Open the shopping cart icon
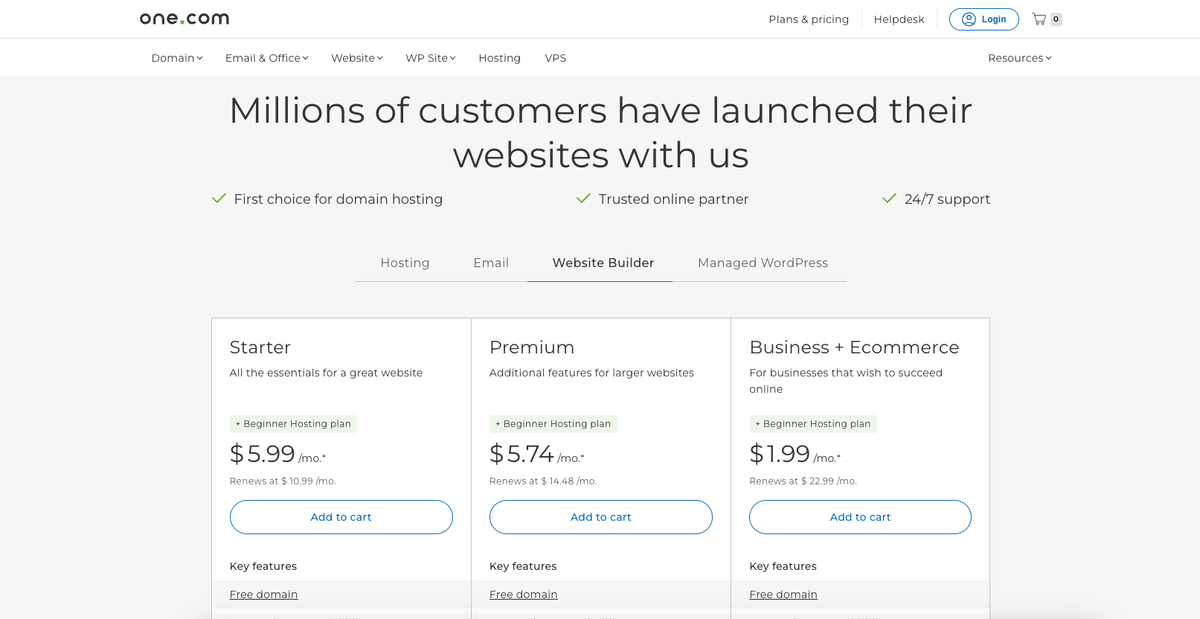Image resolution: width=1200 pixels, height=619 pixels. tap(1039, 19)
